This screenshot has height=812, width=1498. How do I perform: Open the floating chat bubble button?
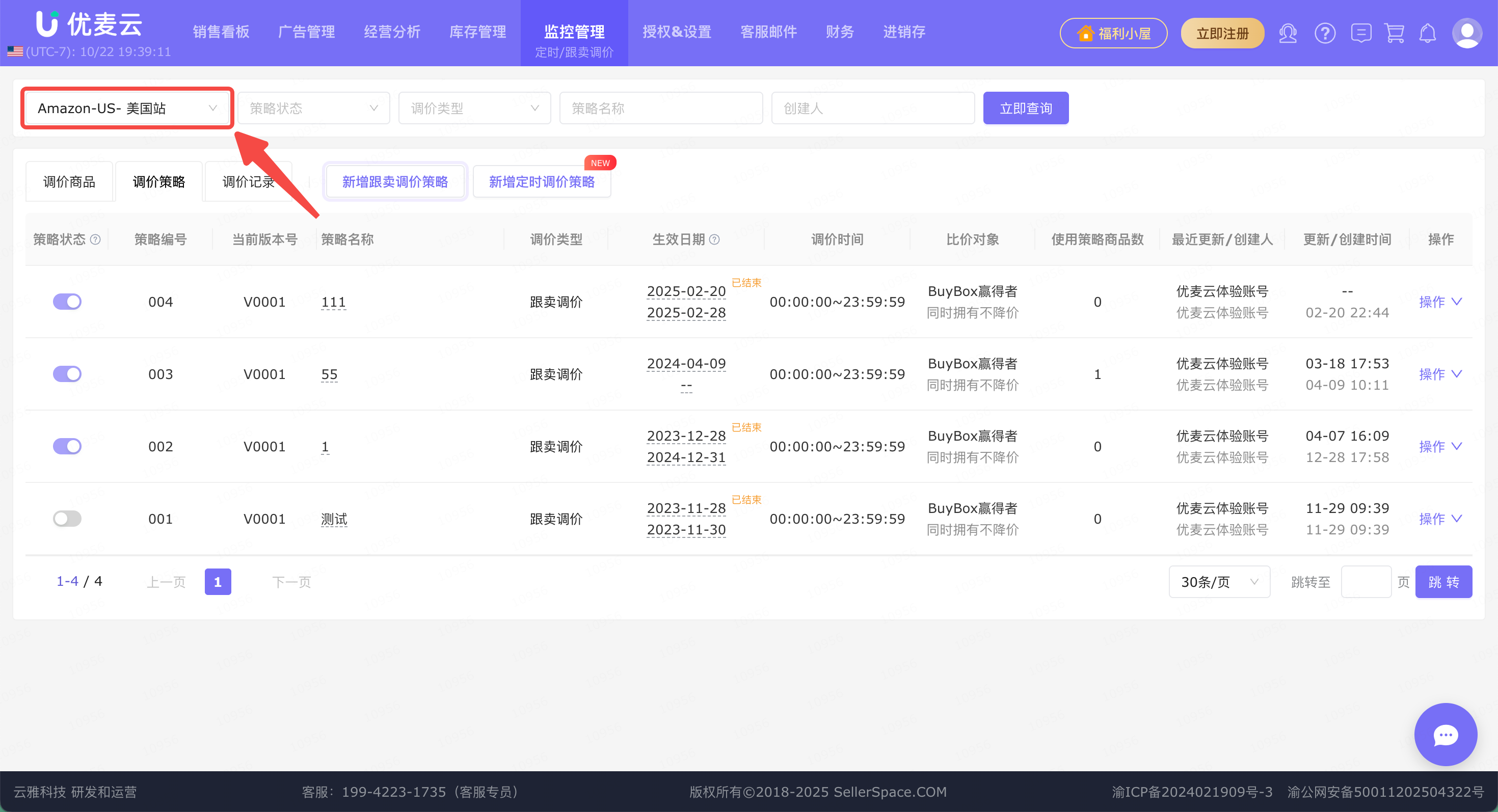pyautogui.click(x=1445, y=735)
